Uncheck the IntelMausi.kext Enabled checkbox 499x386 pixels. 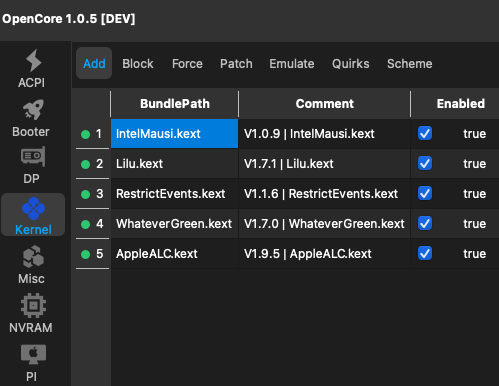point(425,134)
